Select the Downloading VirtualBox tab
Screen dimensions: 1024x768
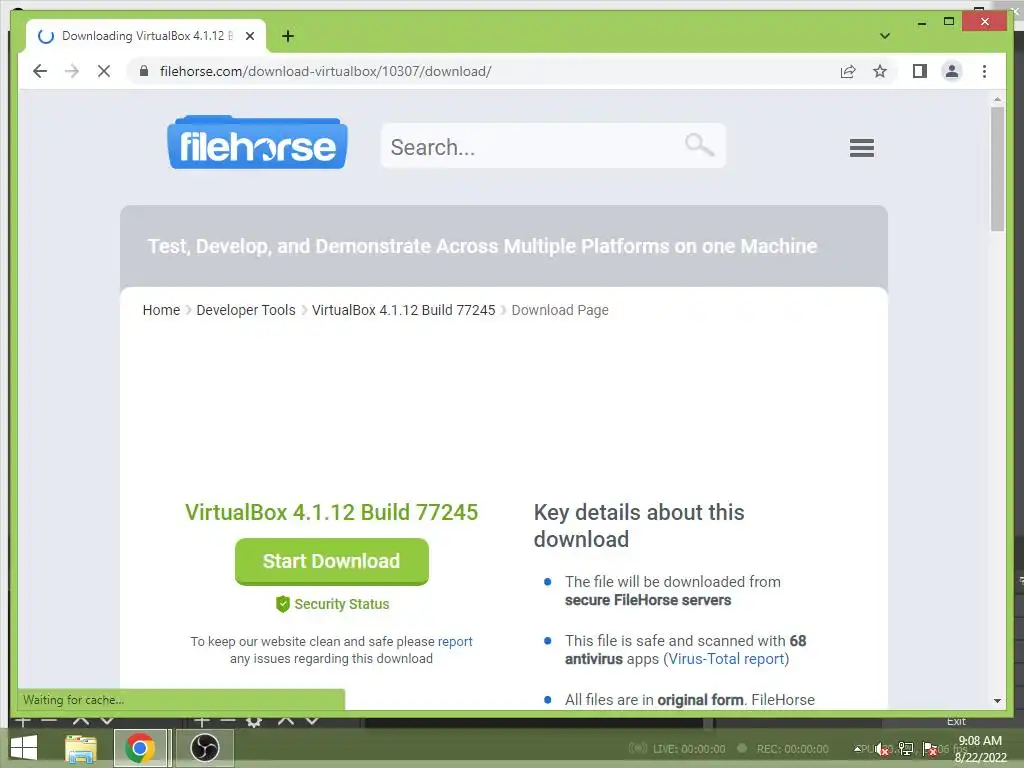146,36
